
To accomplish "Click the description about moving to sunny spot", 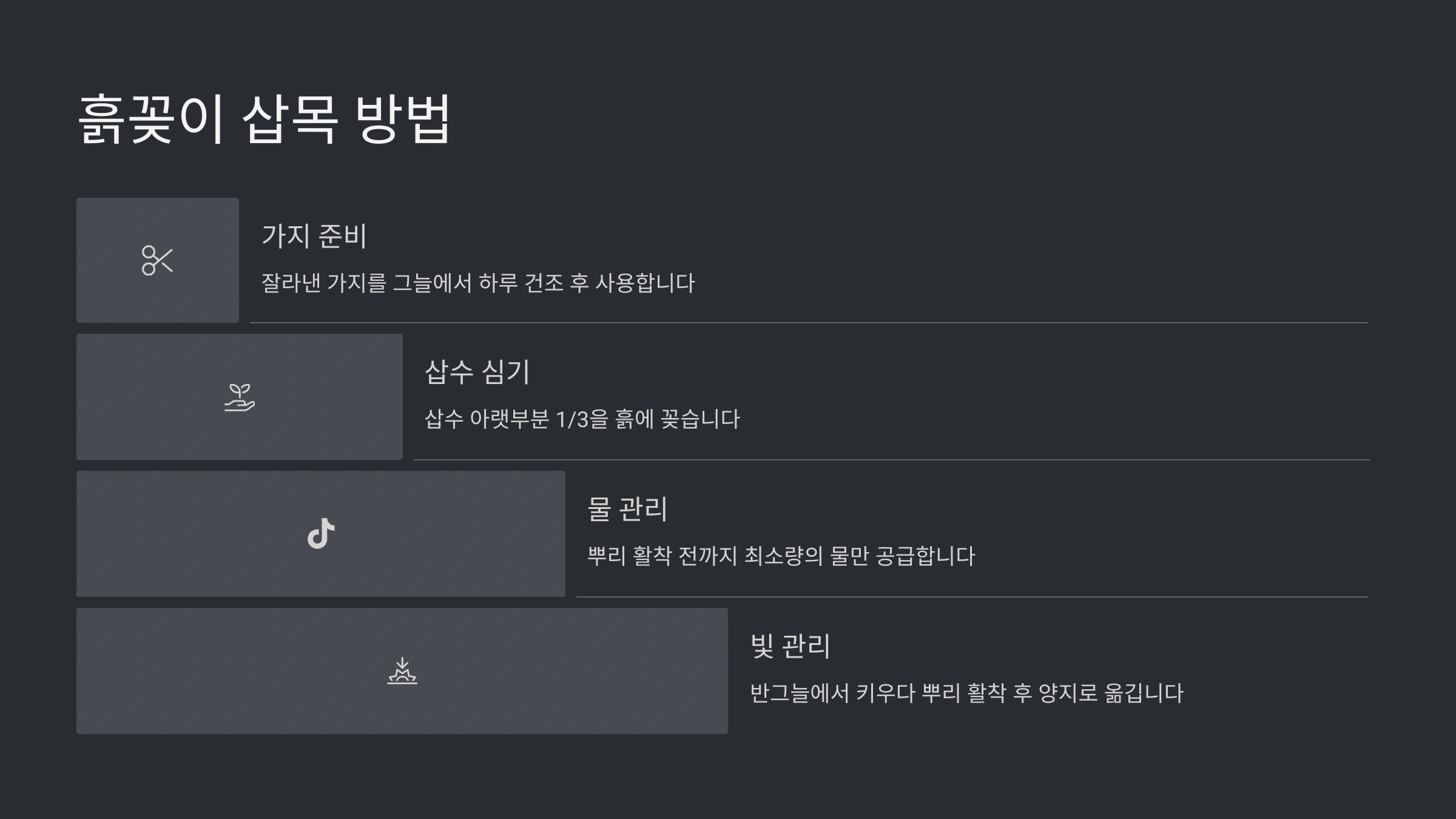I will [966, 693].
